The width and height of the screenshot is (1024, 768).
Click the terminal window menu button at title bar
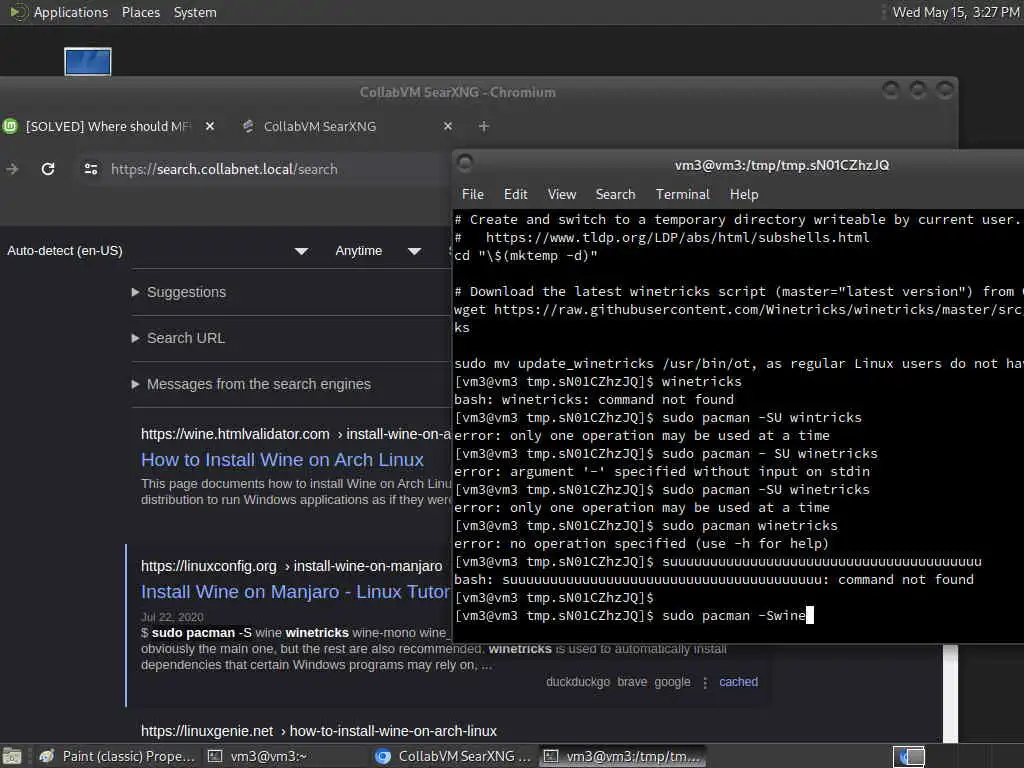464,163
